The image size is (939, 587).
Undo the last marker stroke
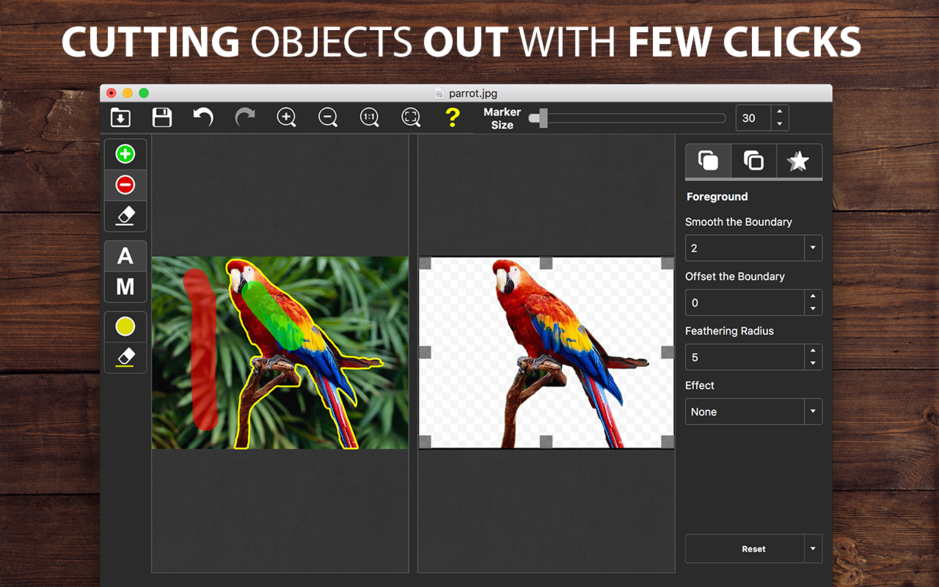click(x=203, y=117)
